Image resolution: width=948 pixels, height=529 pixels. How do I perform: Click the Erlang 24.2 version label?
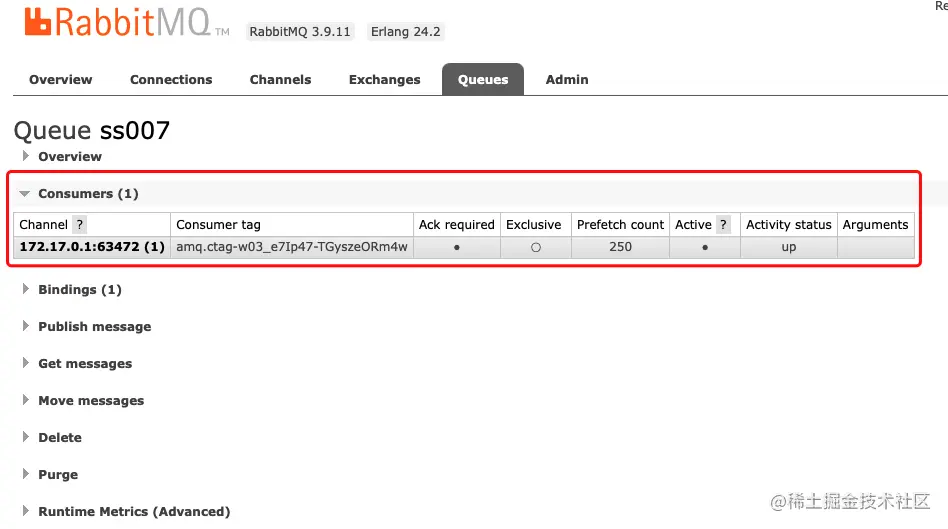(406, 31)
